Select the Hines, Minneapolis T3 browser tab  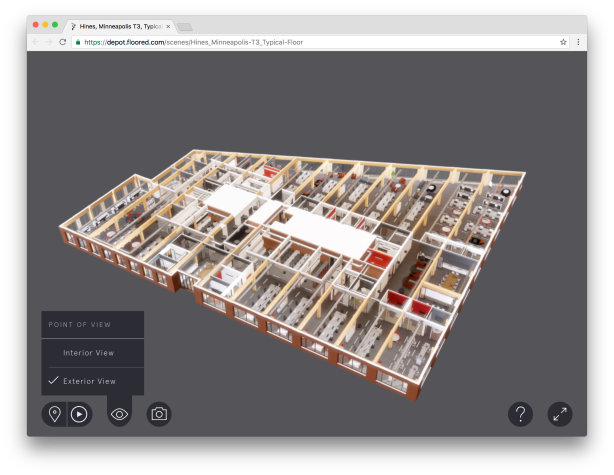120,26
